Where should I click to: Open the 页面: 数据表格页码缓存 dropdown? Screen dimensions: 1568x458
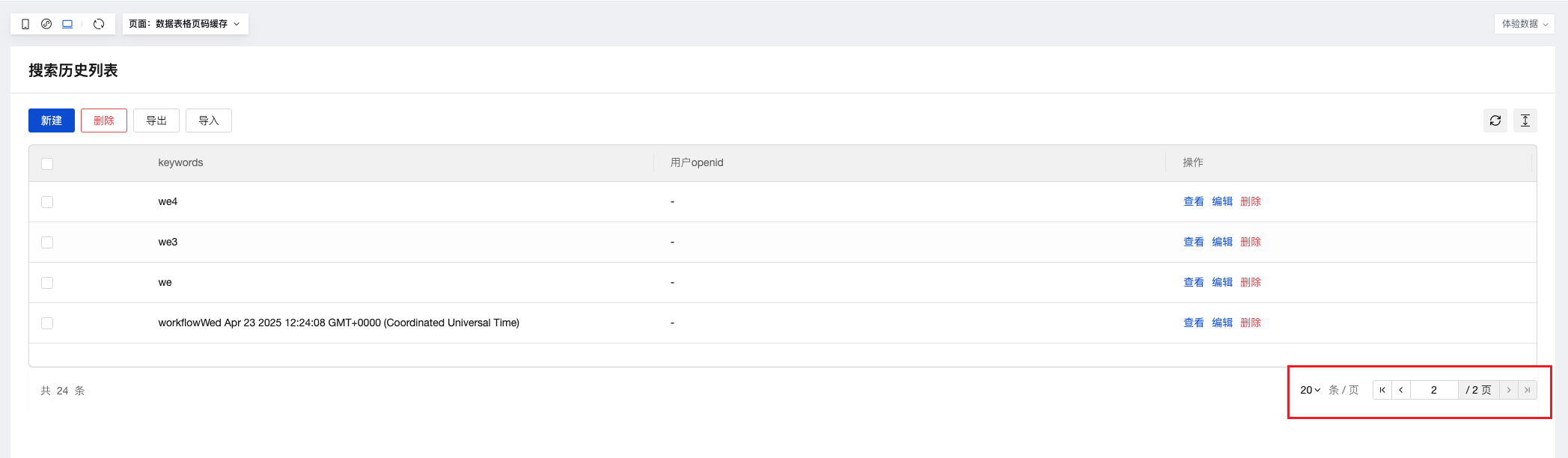pos(185,24)
